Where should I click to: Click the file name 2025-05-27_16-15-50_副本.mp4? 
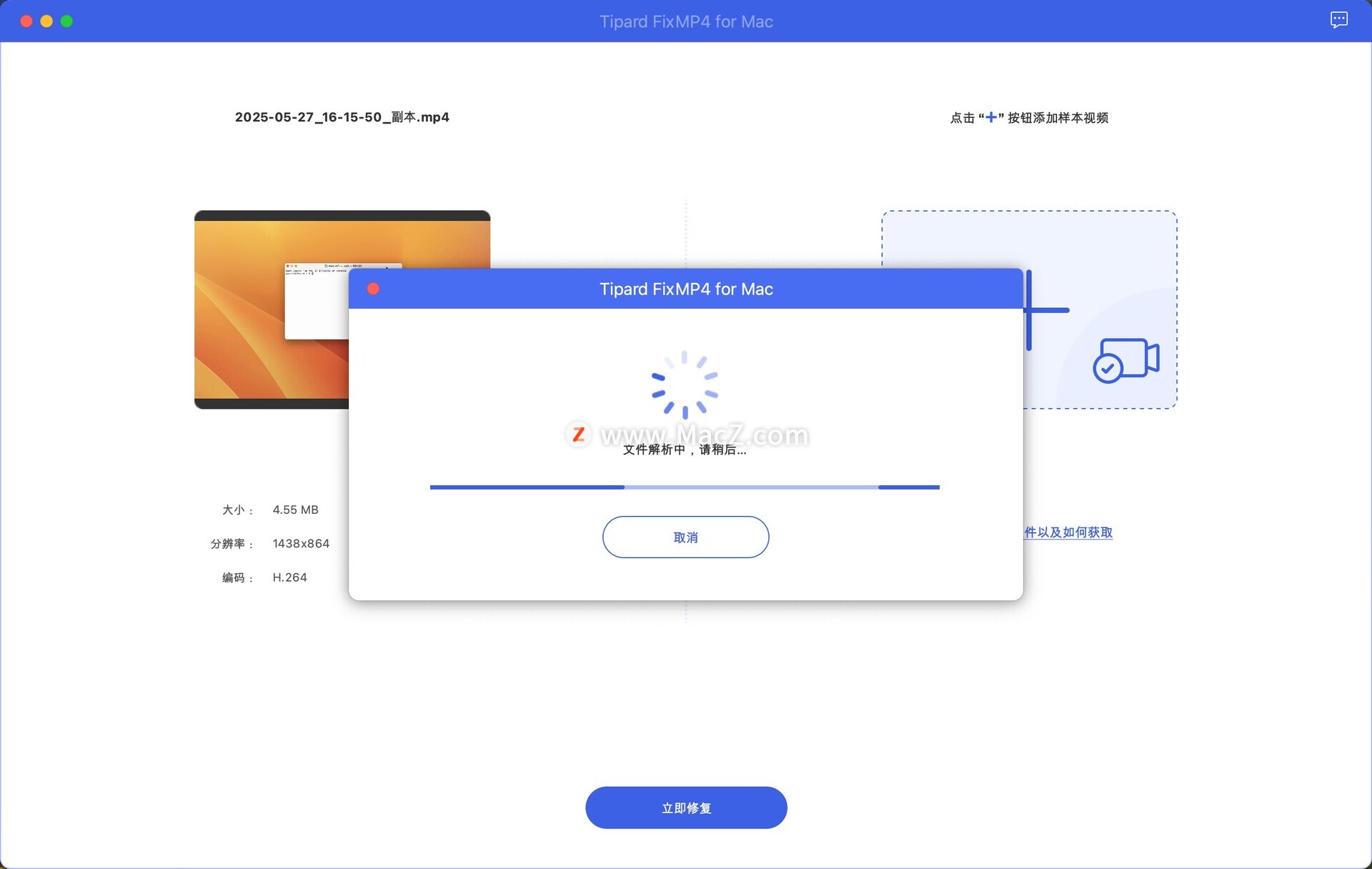(x=342, y=117)
